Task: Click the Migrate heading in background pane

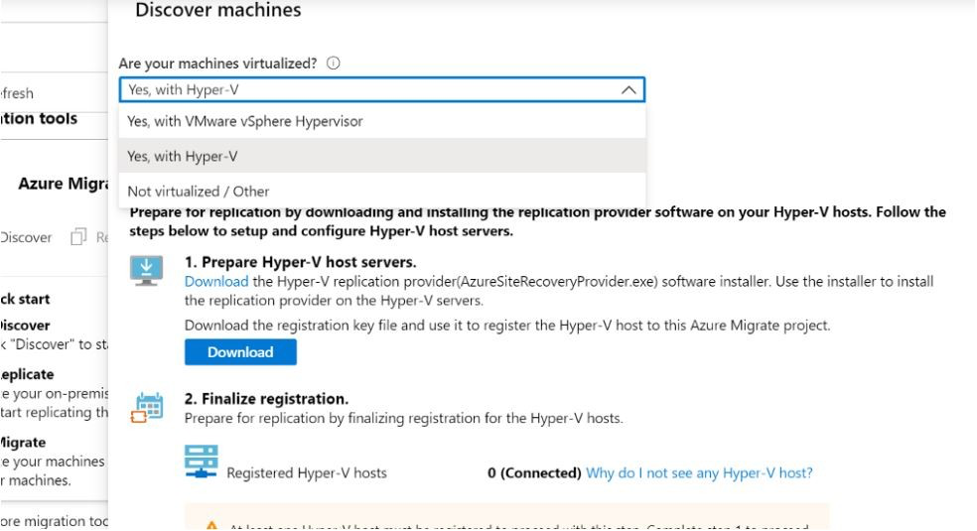Action: pos(23,442)
